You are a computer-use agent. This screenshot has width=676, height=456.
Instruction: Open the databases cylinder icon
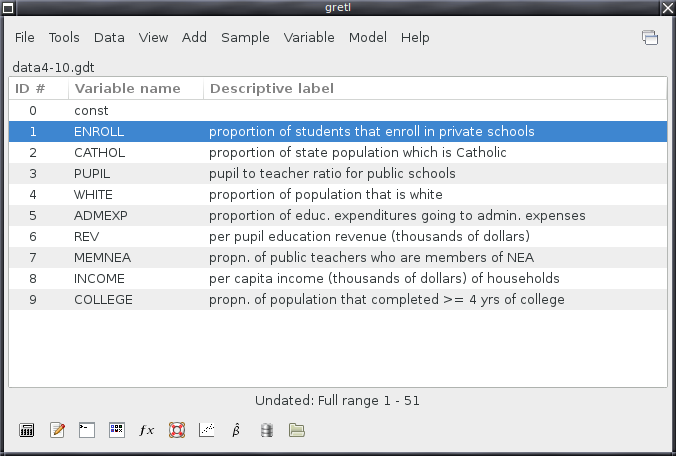click(266, 430)
